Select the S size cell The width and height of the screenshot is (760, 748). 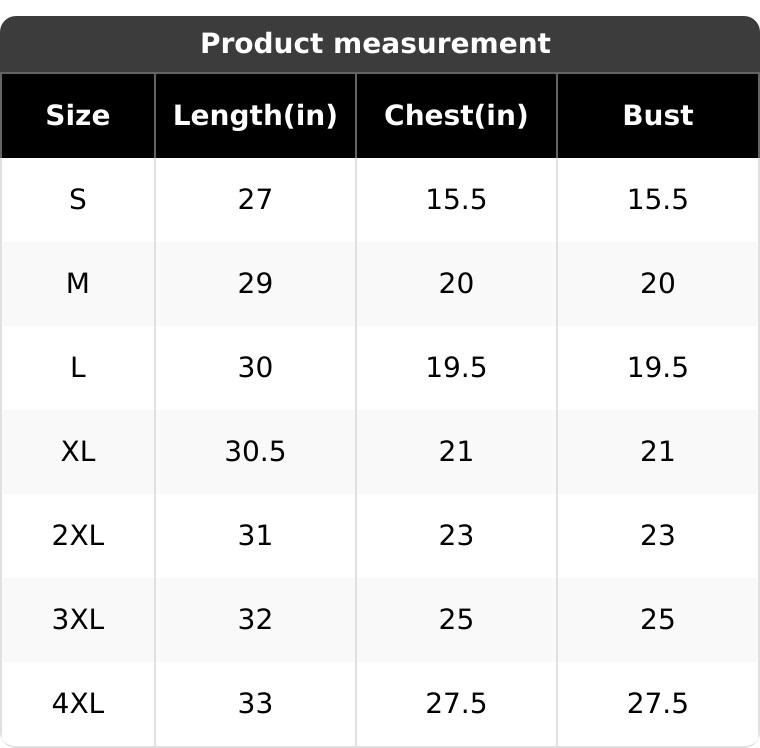[78, 200]
